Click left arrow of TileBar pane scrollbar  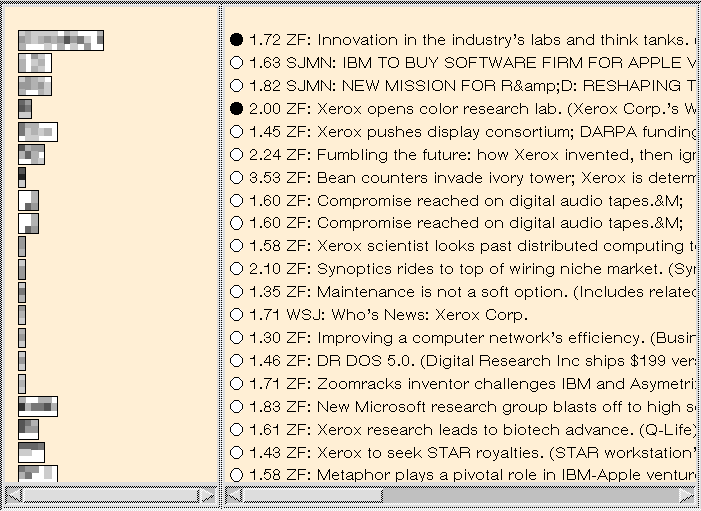click(x=12, y=495)
